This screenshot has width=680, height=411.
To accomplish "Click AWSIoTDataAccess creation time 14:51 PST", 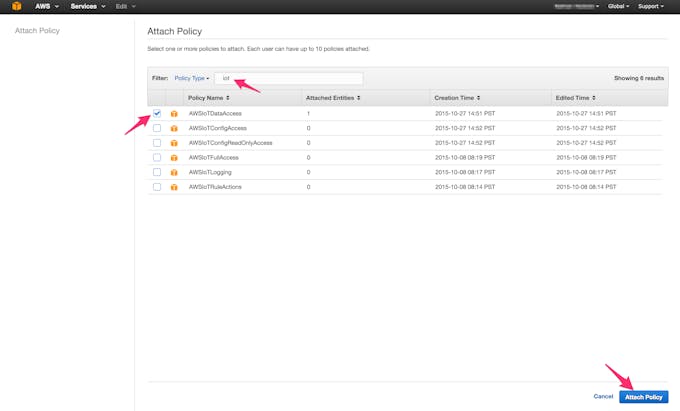I will point(465,114).
